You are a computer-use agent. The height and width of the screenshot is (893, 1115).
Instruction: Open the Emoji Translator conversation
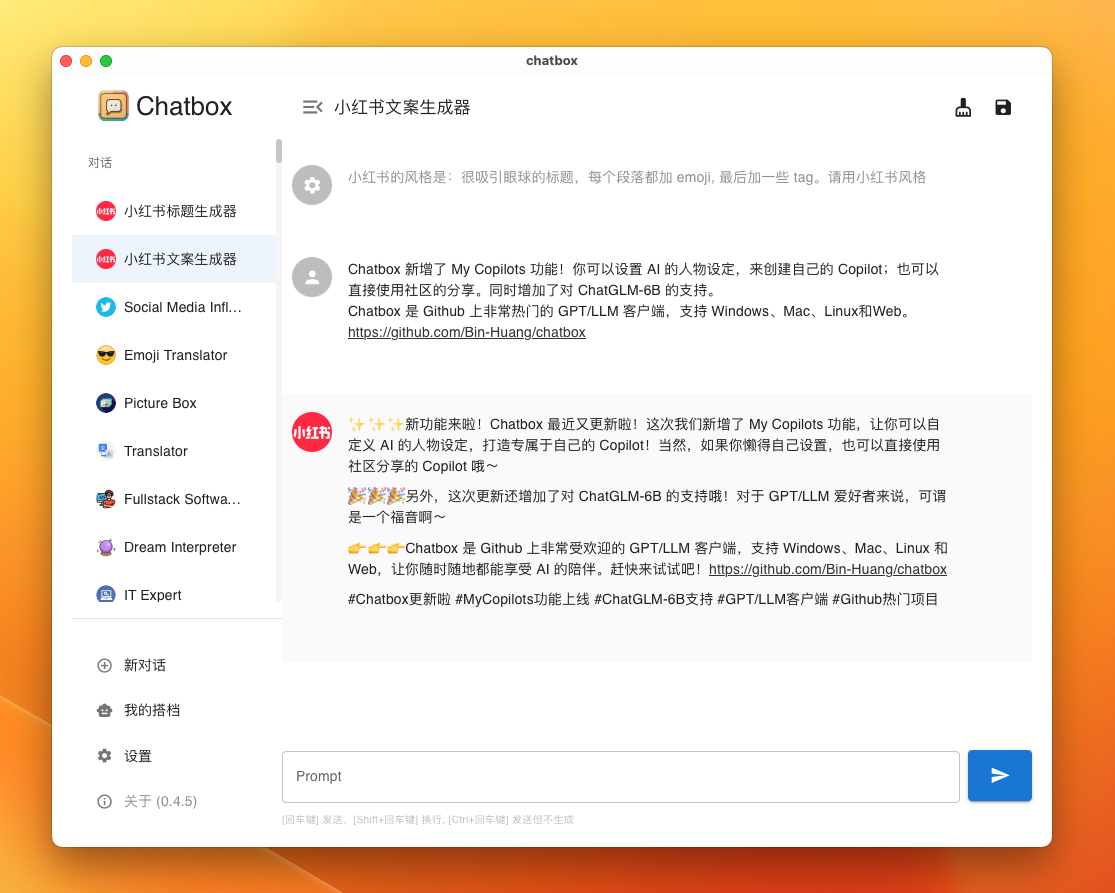click(174, 355)
